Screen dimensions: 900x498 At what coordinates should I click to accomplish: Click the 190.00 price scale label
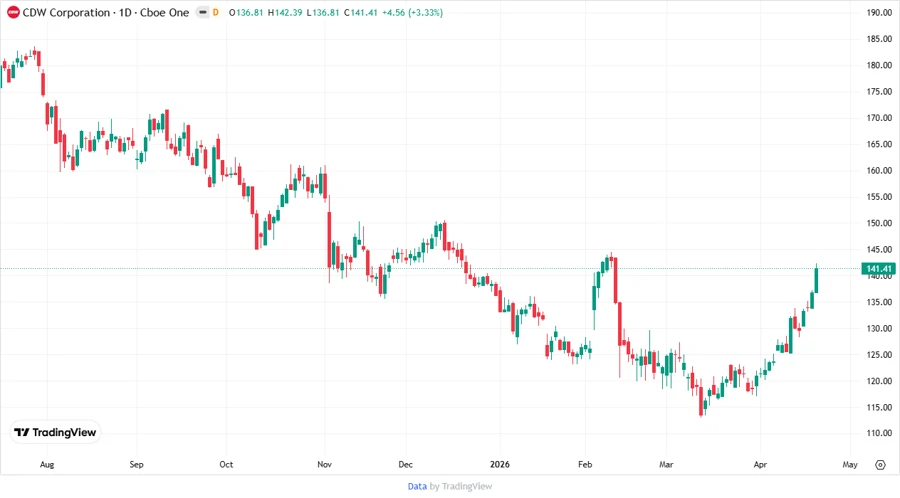coord(879,13)
